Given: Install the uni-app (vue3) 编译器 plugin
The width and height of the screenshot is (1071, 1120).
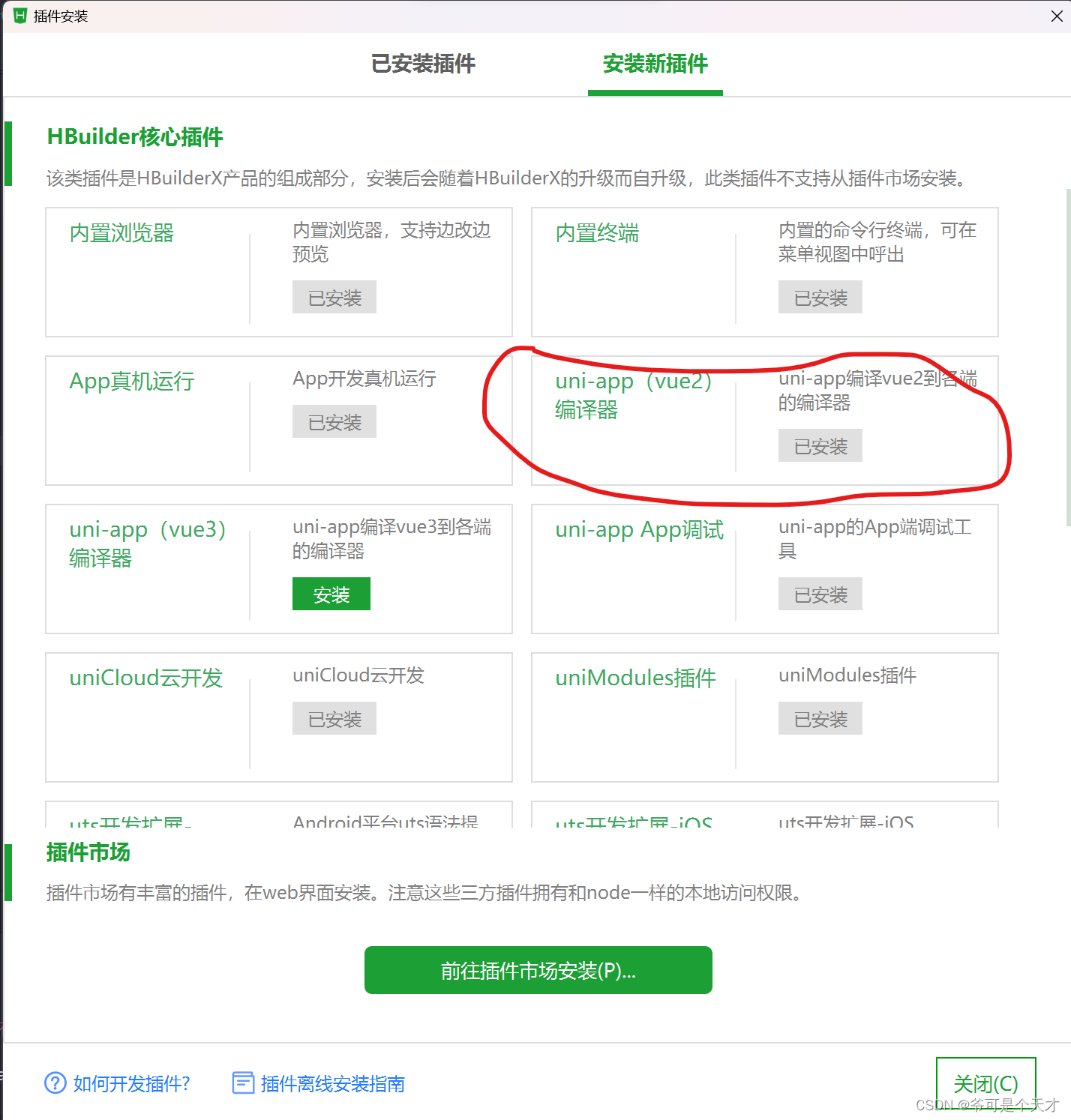Looking at the screenshot, I should [x=331, y=594].
